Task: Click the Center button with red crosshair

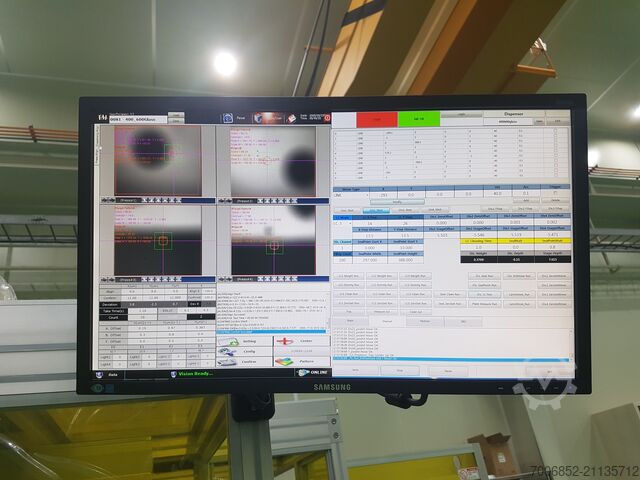Action: [302, 341]
